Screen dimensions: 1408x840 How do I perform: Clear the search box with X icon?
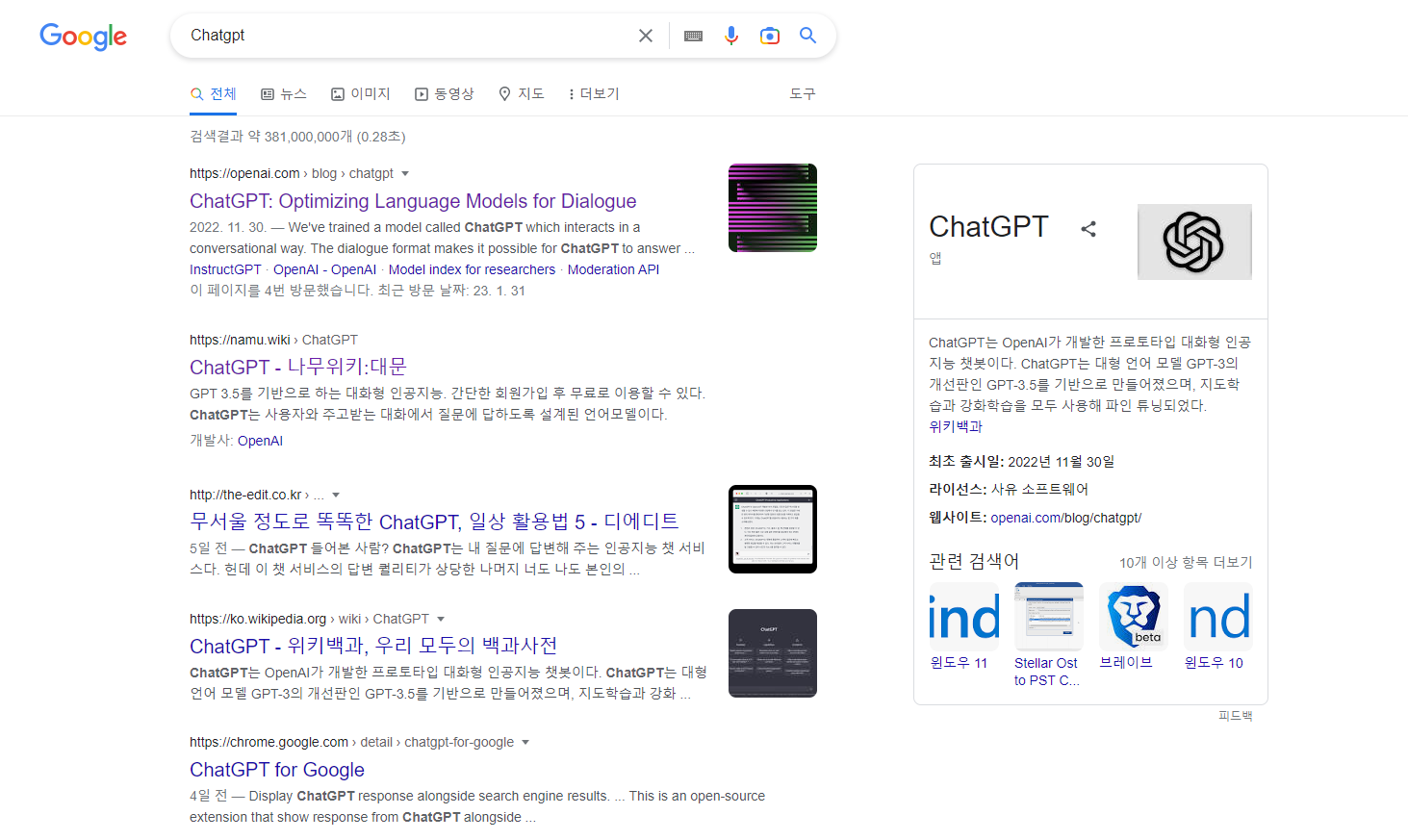(646, 36)
